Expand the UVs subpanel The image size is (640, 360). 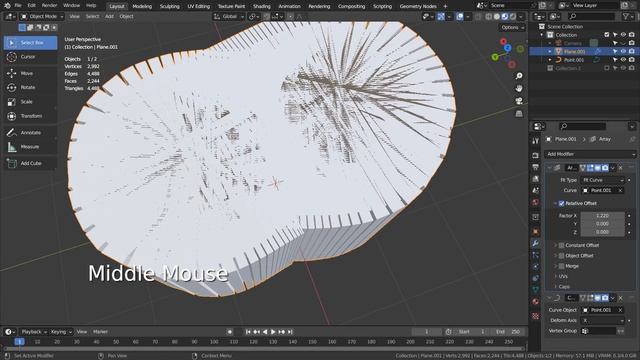(562, 276)
